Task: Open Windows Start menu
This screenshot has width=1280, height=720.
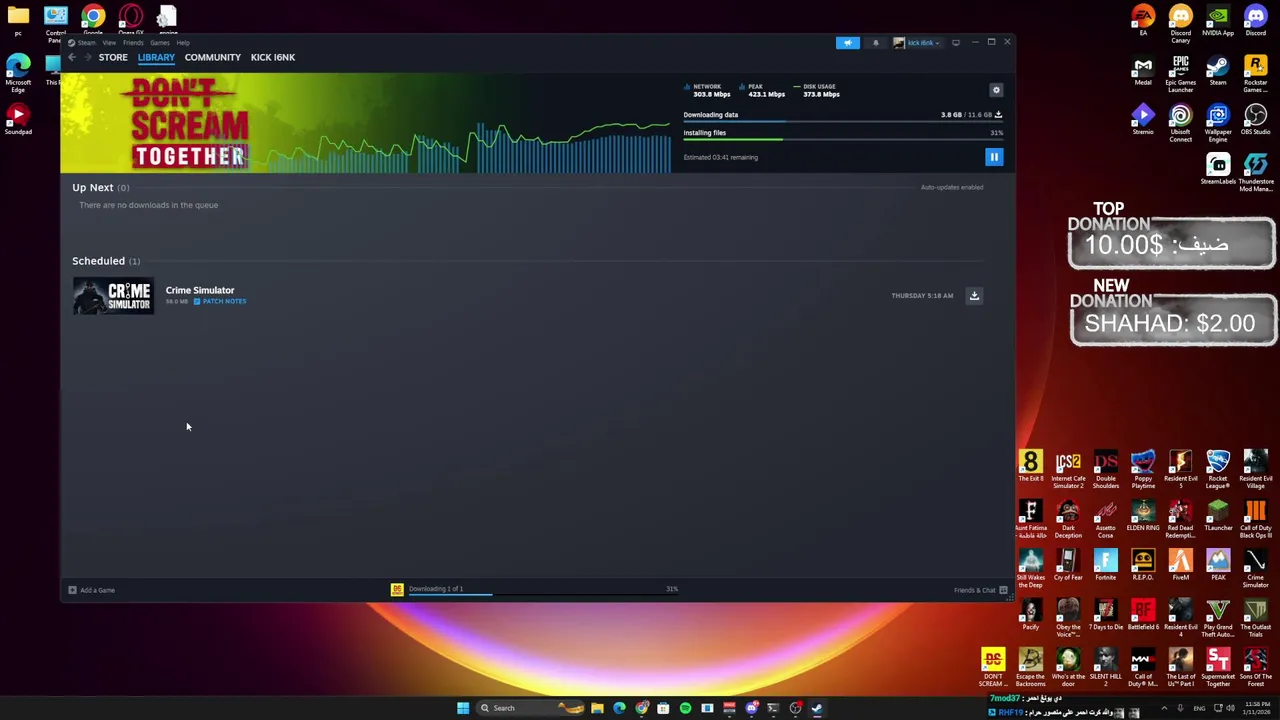Action: pos(463,708)
